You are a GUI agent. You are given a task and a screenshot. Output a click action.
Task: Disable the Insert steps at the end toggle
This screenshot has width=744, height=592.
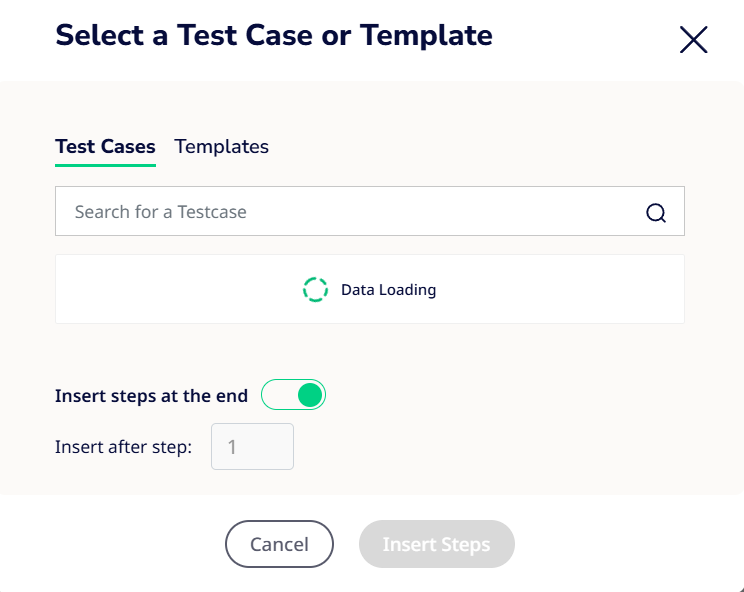click(x=294, y=395)
